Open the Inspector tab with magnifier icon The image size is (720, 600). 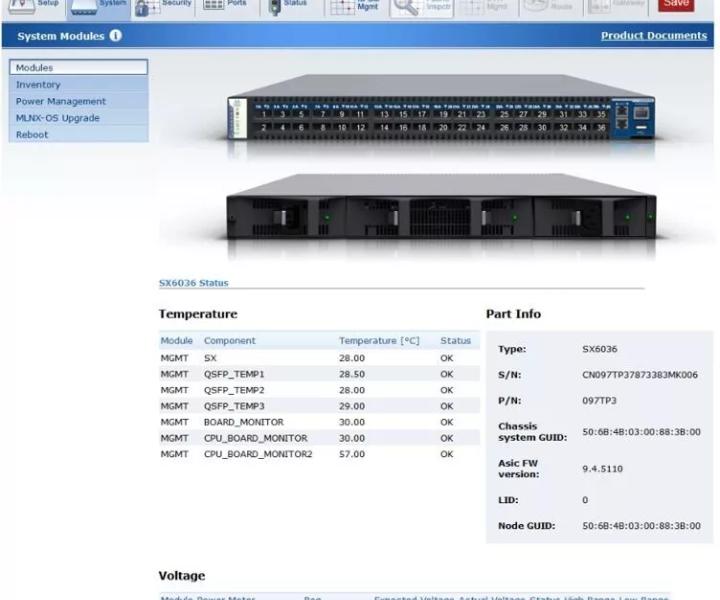pos(421,6)
